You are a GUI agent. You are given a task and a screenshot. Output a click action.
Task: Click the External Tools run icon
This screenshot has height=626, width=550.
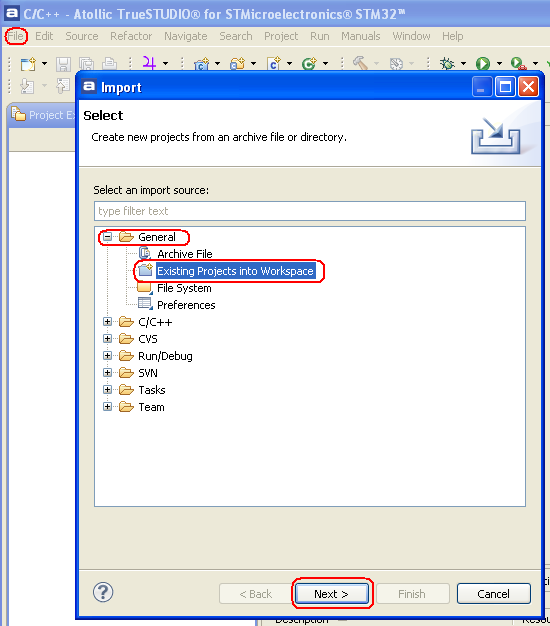coord(518,64)
